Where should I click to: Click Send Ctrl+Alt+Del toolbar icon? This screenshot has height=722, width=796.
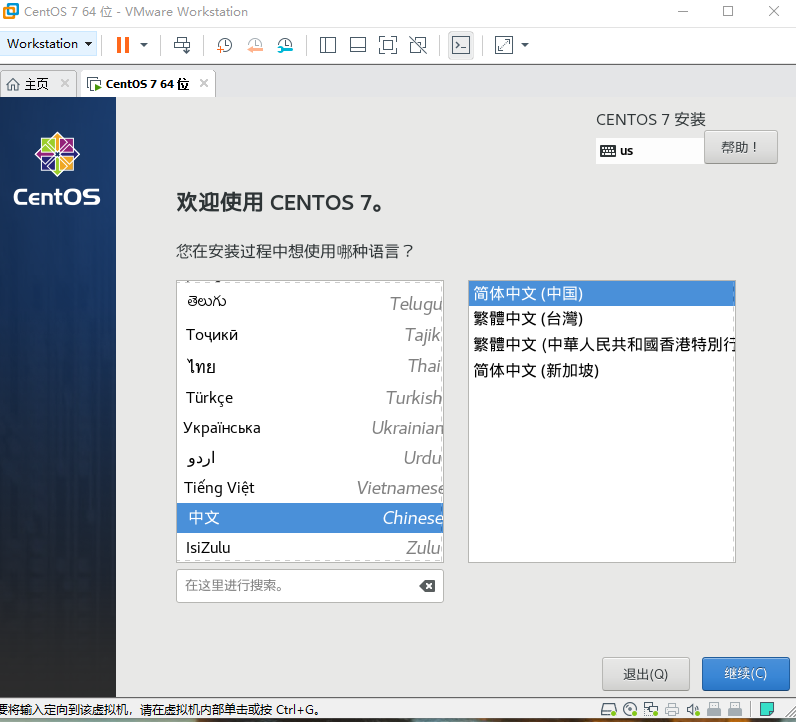(x=182, y=45)
